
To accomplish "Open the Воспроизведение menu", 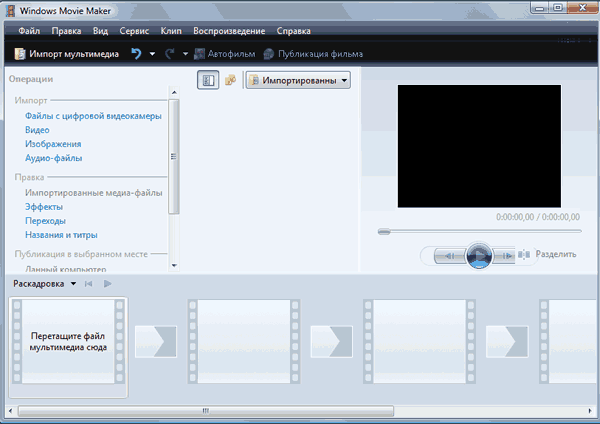I will 229,31.
